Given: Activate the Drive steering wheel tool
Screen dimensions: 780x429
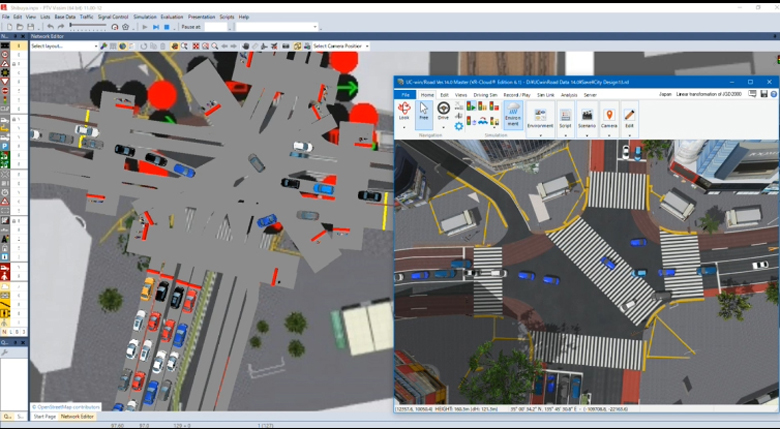Looking at the screenshot, I should (x=443, y=110).
